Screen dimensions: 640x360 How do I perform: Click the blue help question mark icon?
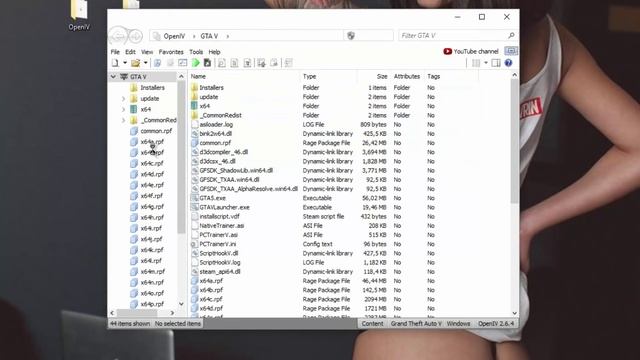[508, 63]
